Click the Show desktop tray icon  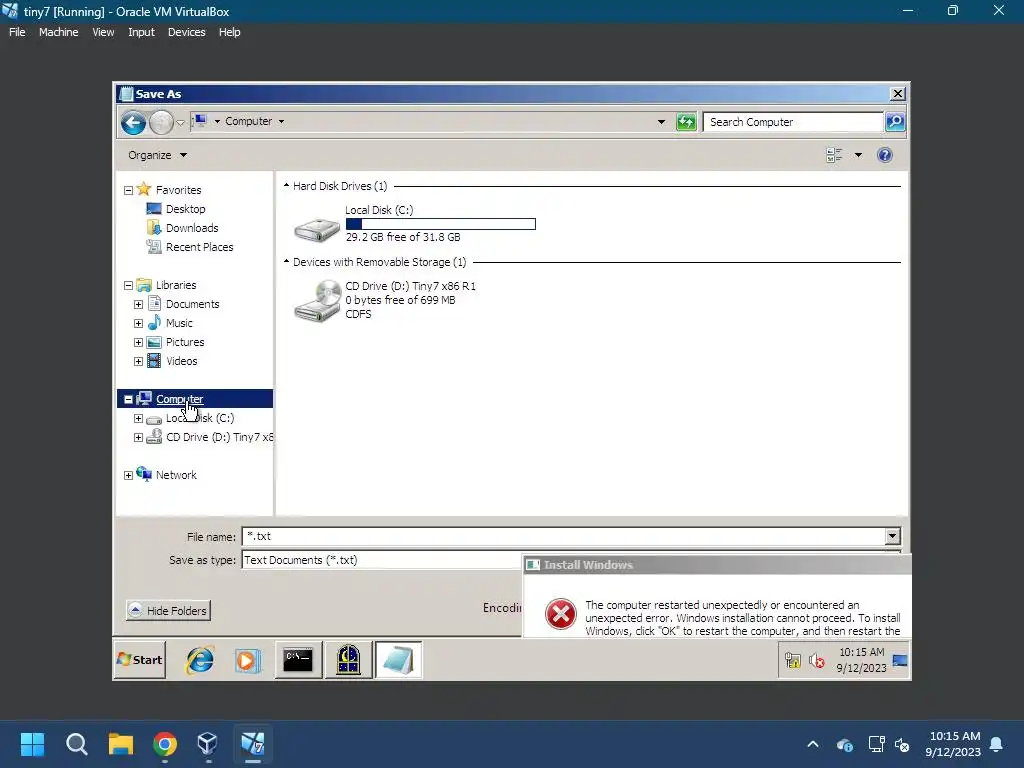[900, 661]
